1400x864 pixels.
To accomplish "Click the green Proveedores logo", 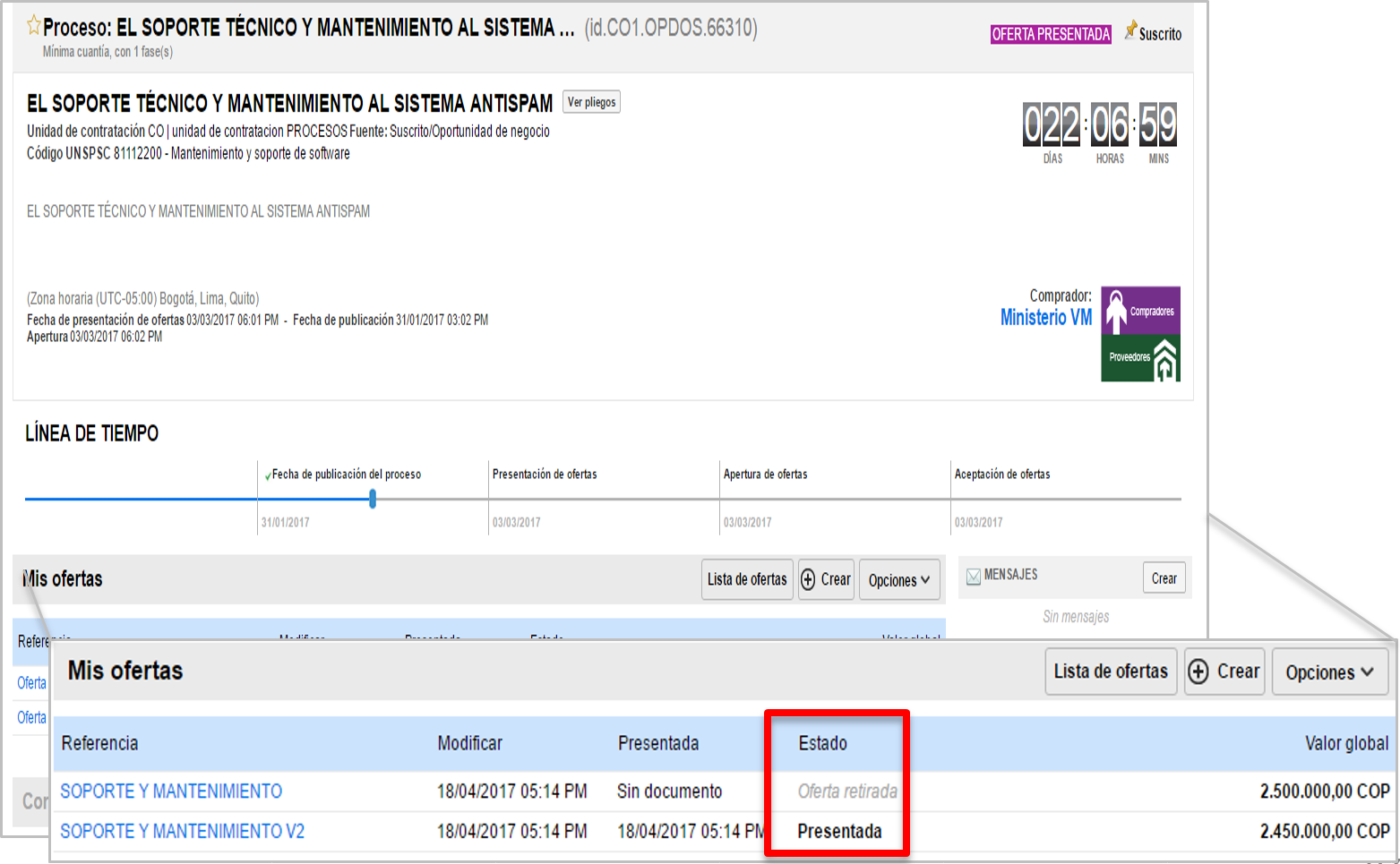I will tap(1140, 358).
